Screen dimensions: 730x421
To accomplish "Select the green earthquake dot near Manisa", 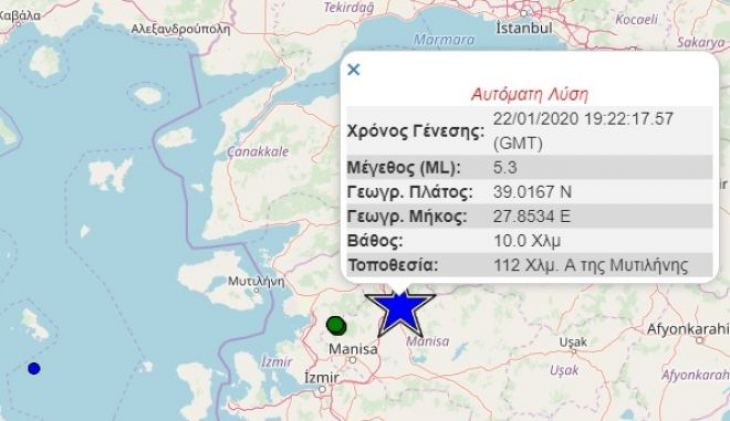I will [336, 326].
